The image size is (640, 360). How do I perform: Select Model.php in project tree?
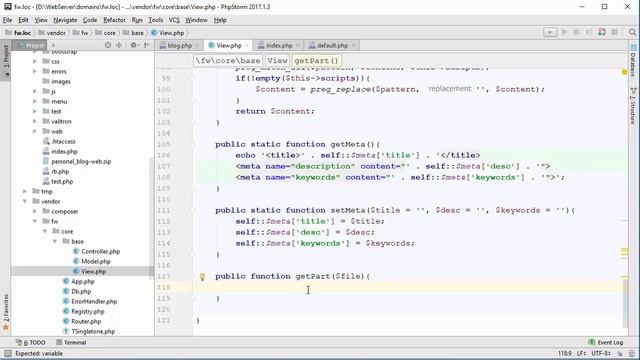click(92, 262)
